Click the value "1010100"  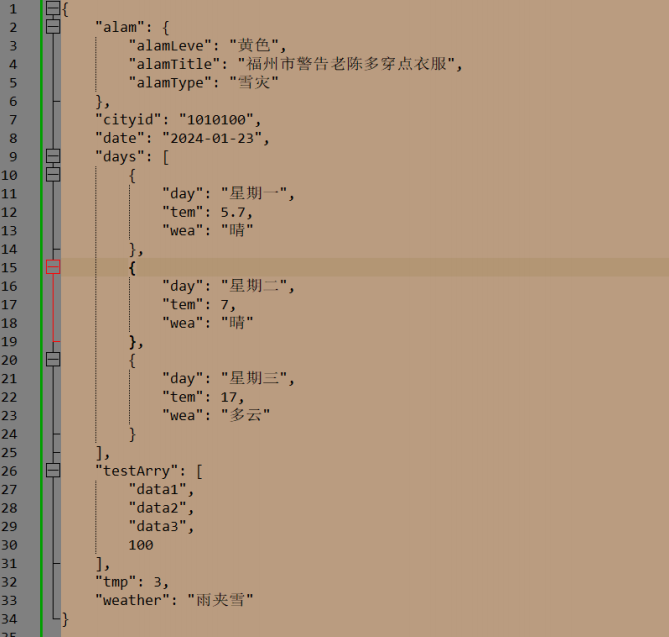[x=216, y=119]
